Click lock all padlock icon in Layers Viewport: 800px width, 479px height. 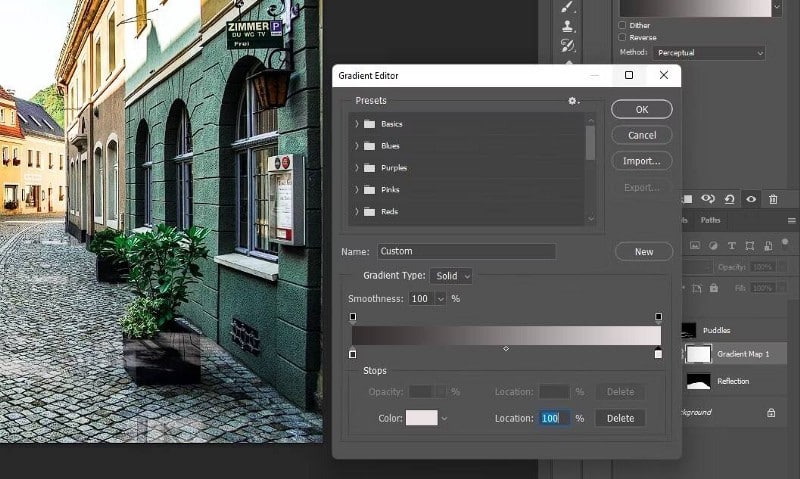pos(714,288)
